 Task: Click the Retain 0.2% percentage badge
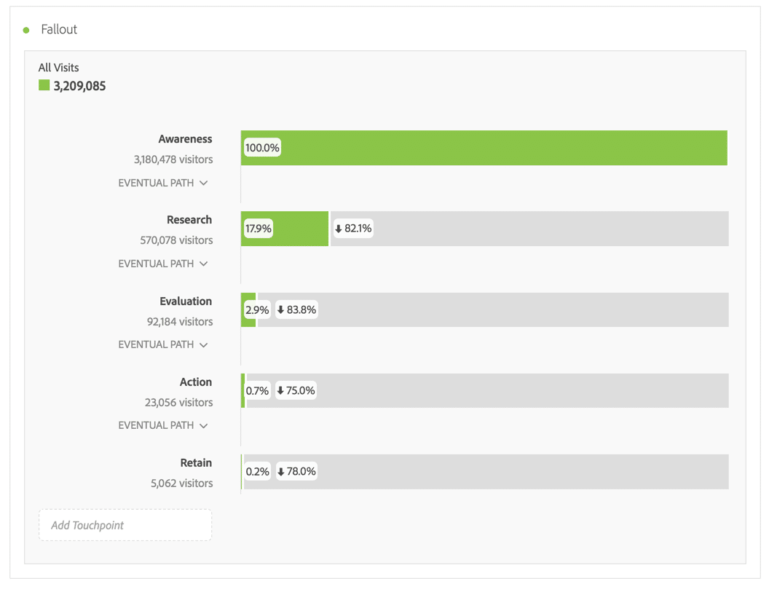257,471
